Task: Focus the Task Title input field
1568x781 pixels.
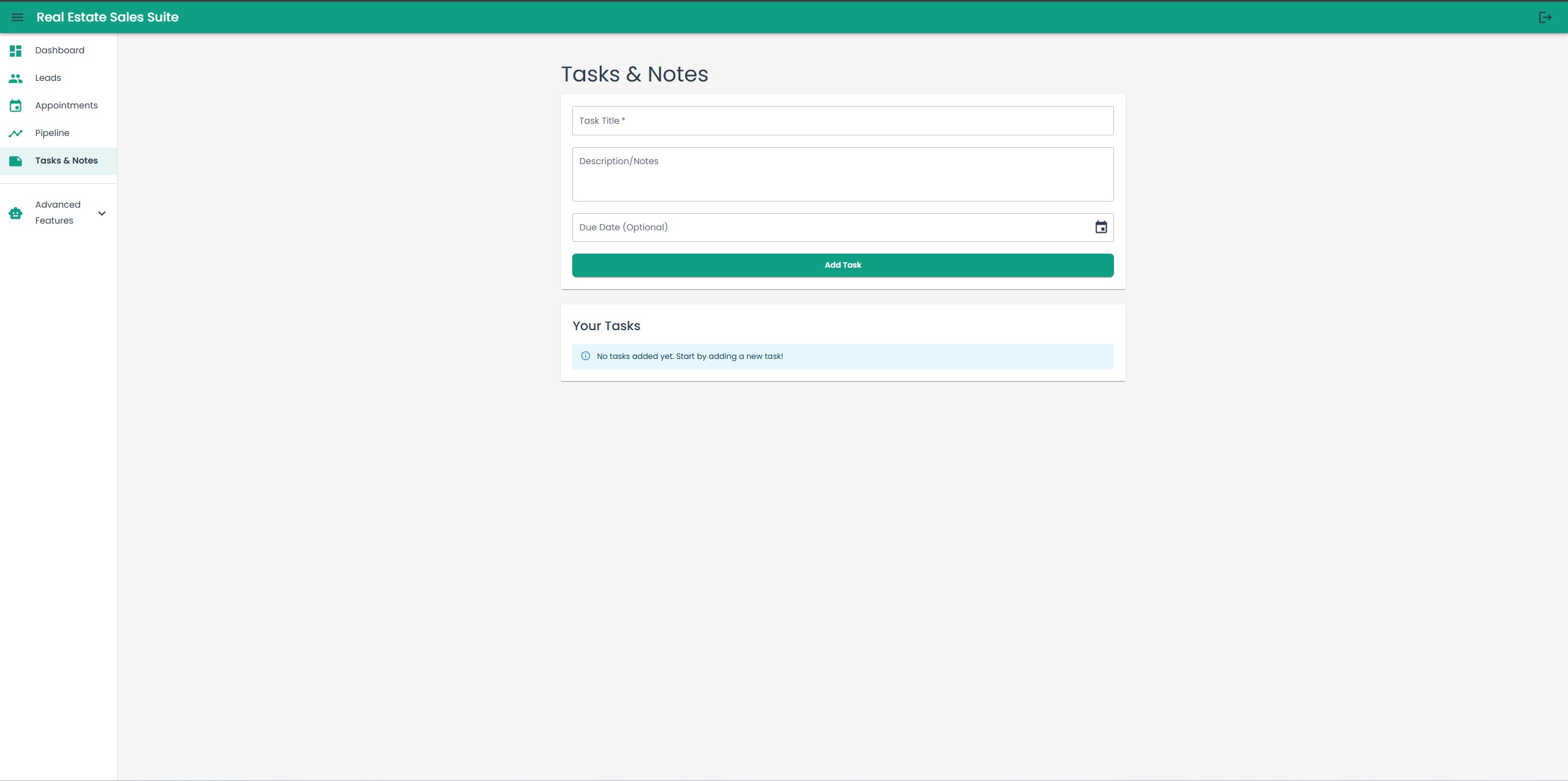Action: coord(842,121)
